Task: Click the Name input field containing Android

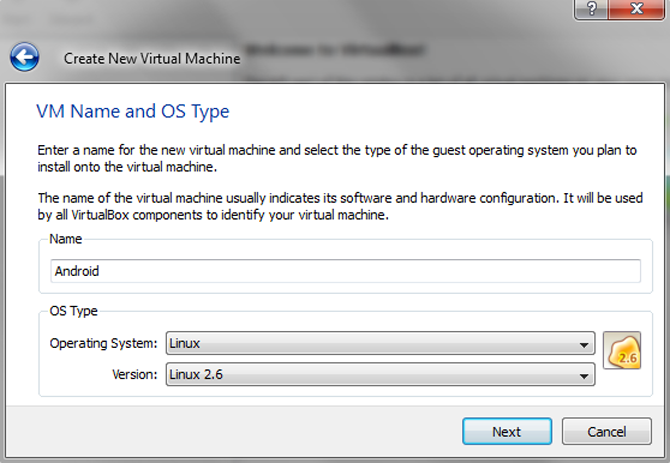Action: (x=345, y=271)
